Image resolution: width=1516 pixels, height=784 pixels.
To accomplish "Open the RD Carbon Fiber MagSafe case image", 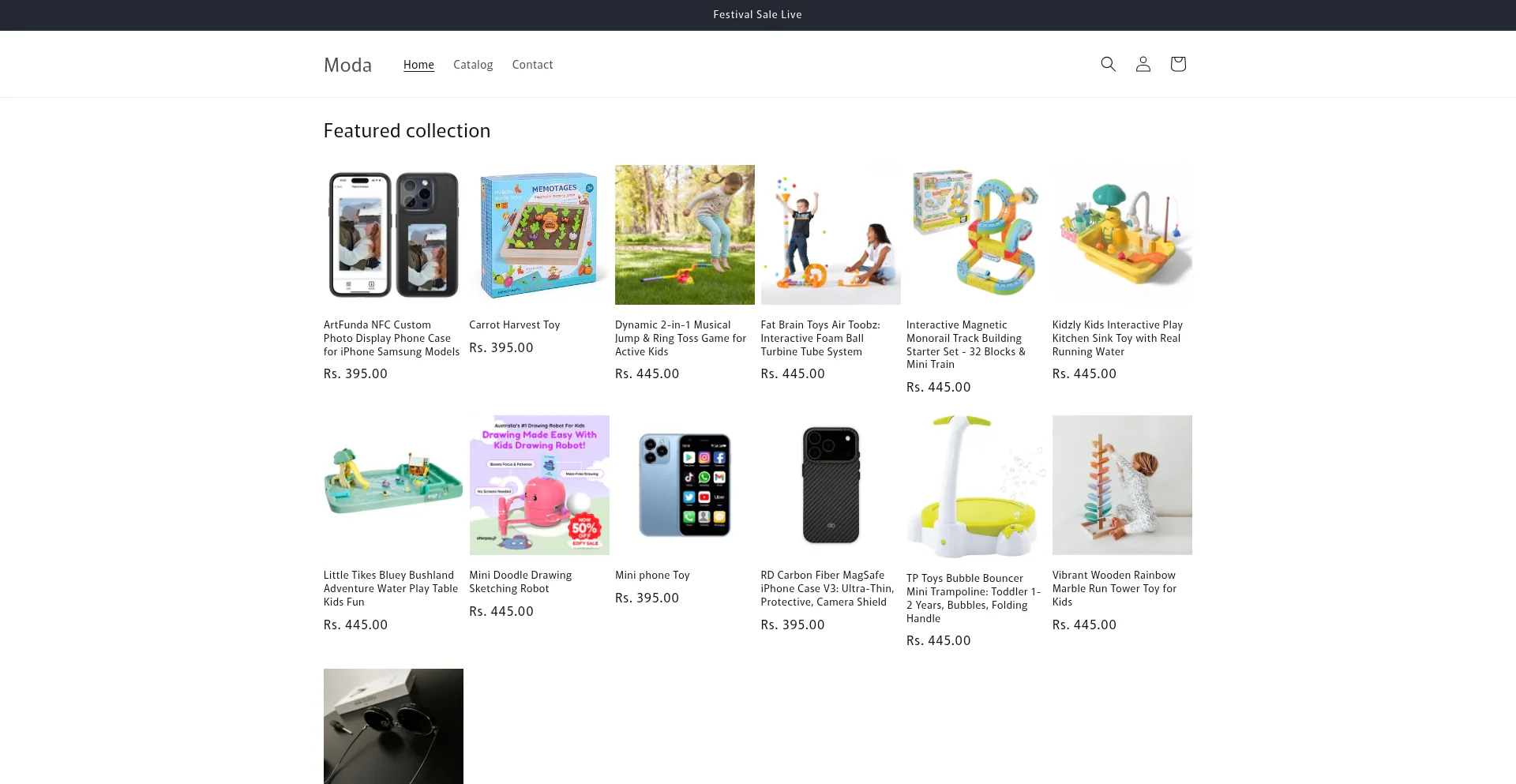I will click(x=831, y=485).
